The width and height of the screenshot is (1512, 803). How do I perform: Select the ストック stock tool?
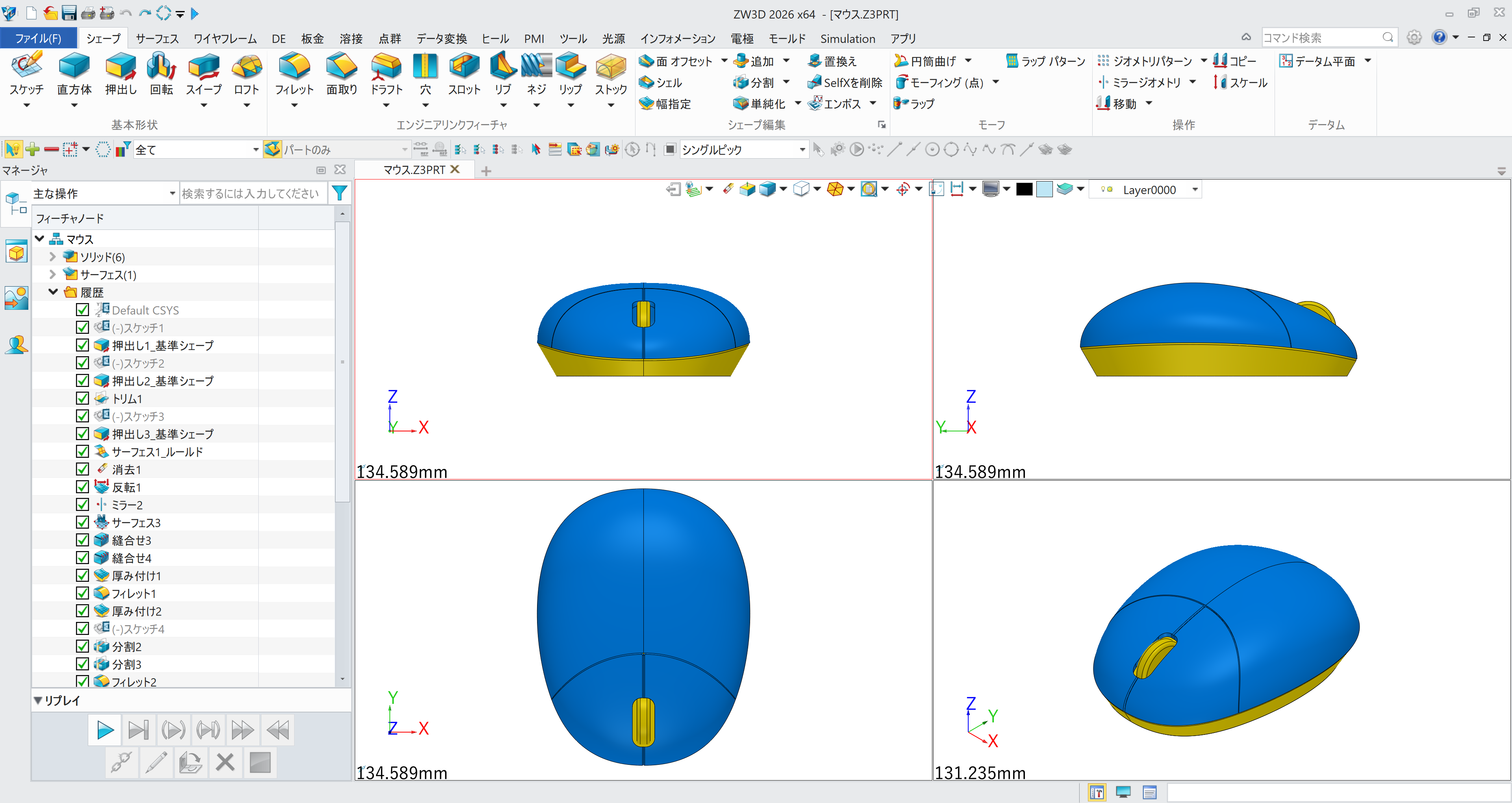click(611, 74)
